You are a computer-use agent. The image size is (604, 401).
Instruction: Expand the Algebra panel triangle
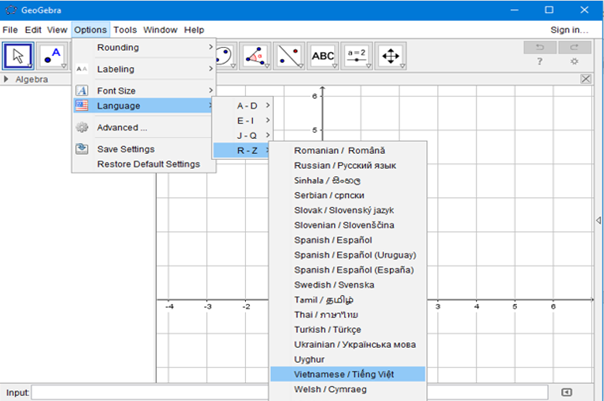[8, 78]
